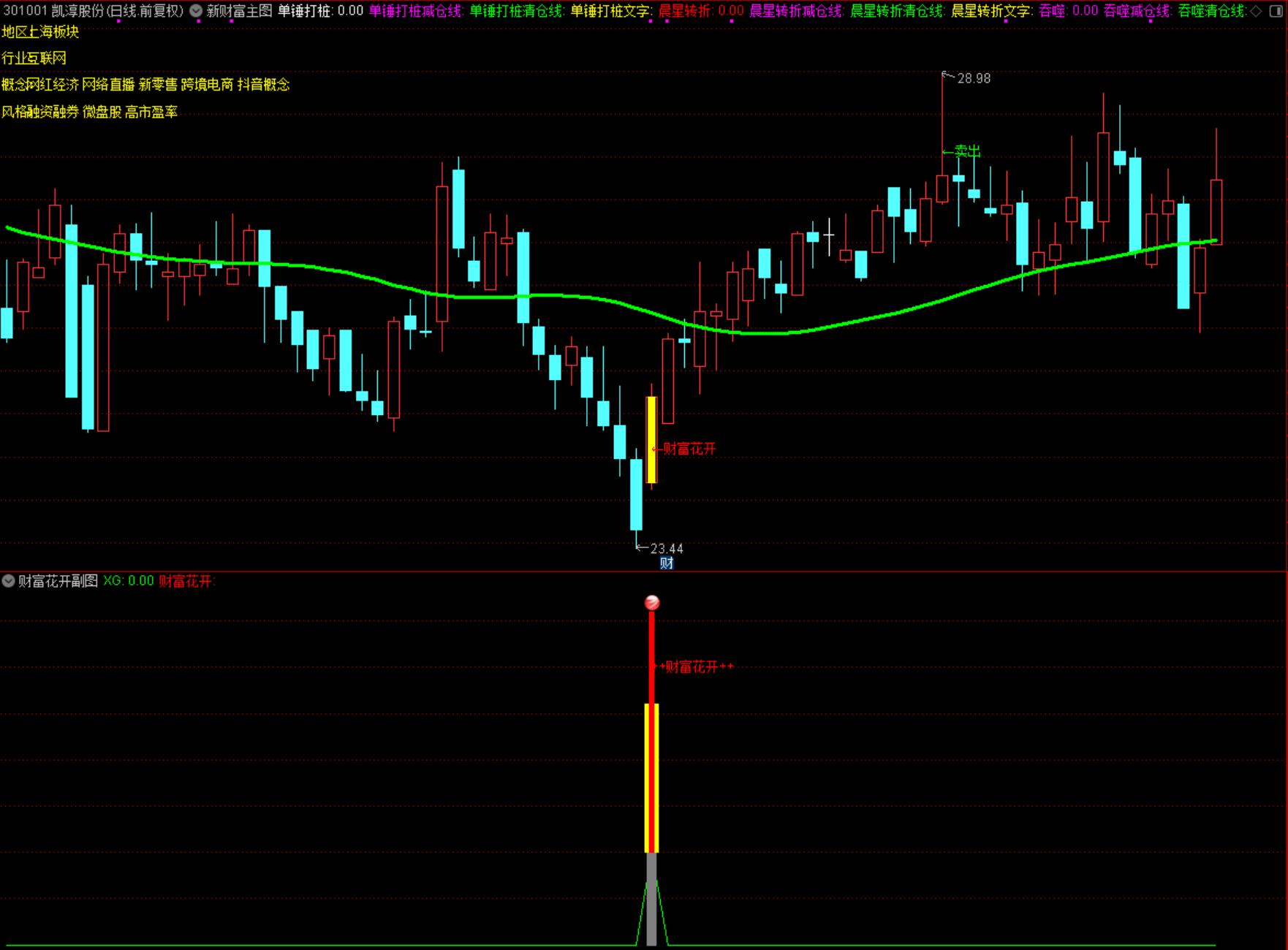Click the 新零售 concept tag
This screenshot has width=1288, height=950.
click(158, 85)
